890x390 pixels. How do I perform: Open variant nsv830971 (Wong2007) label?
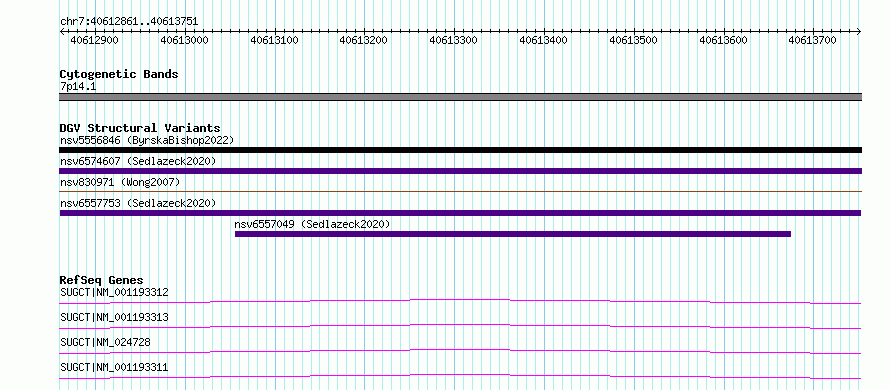click(120, 182)
